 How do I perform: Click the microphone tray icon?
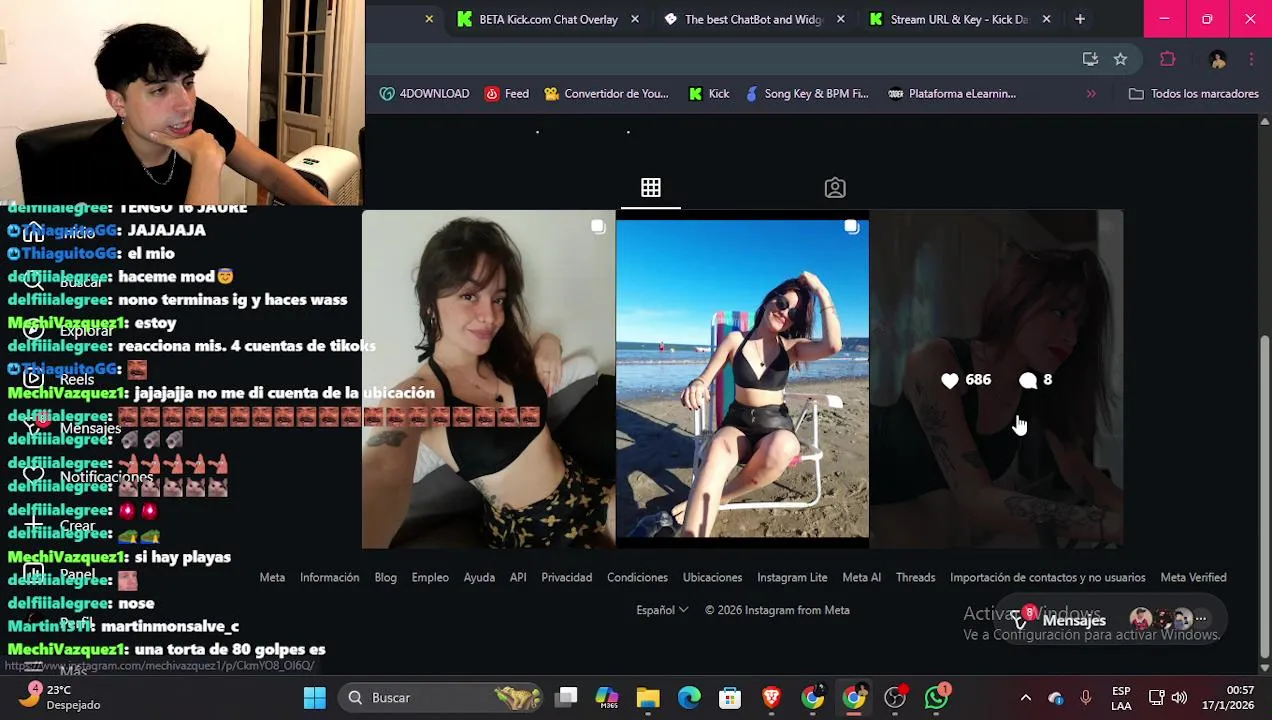[1086, 698]
